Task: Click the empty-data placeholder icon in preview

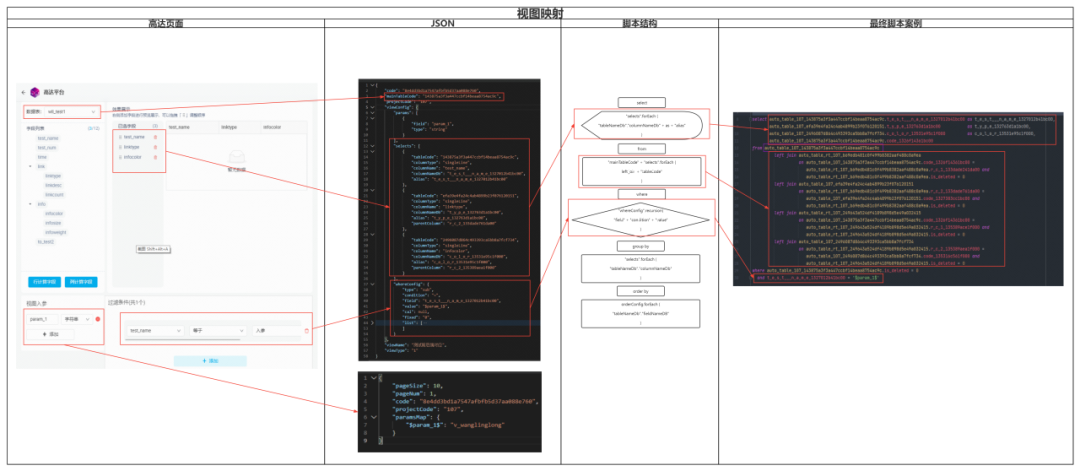Action: click(x=236, y=157)
